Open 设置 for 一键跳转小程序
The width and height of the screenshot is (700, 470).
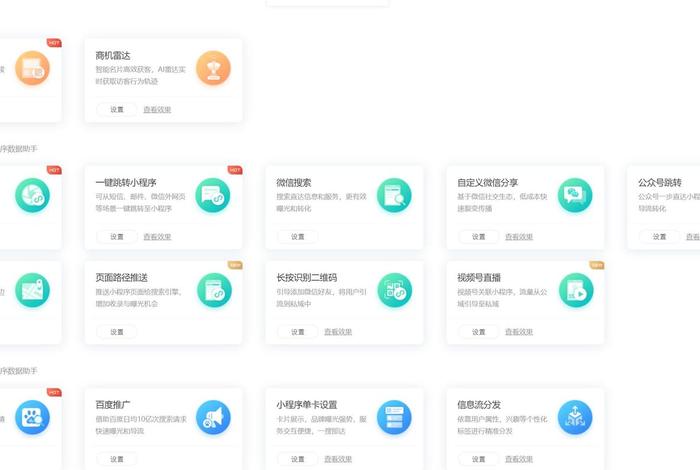(117, 237)
